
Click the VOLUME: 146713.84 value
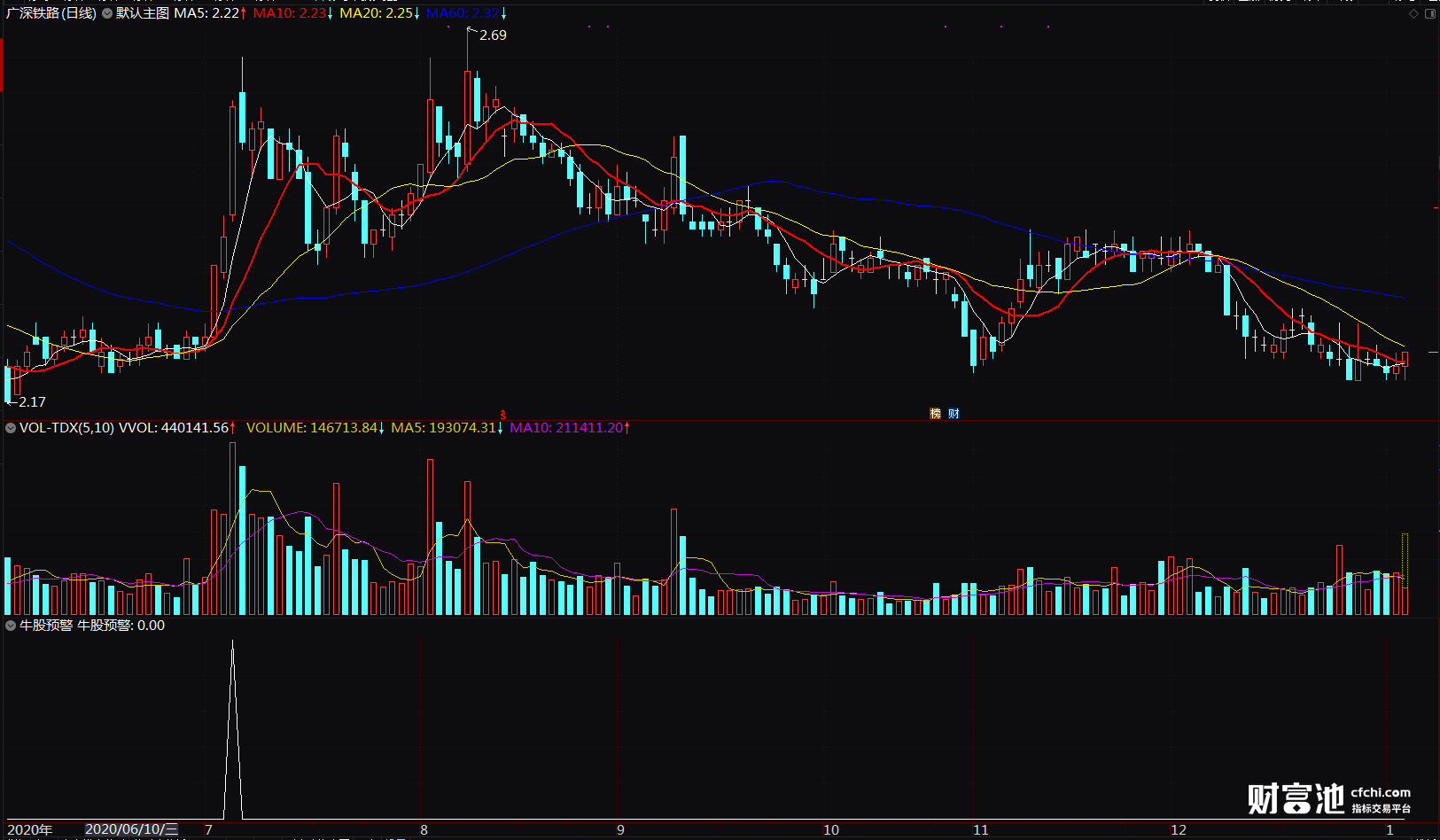(x=312, y=428)
